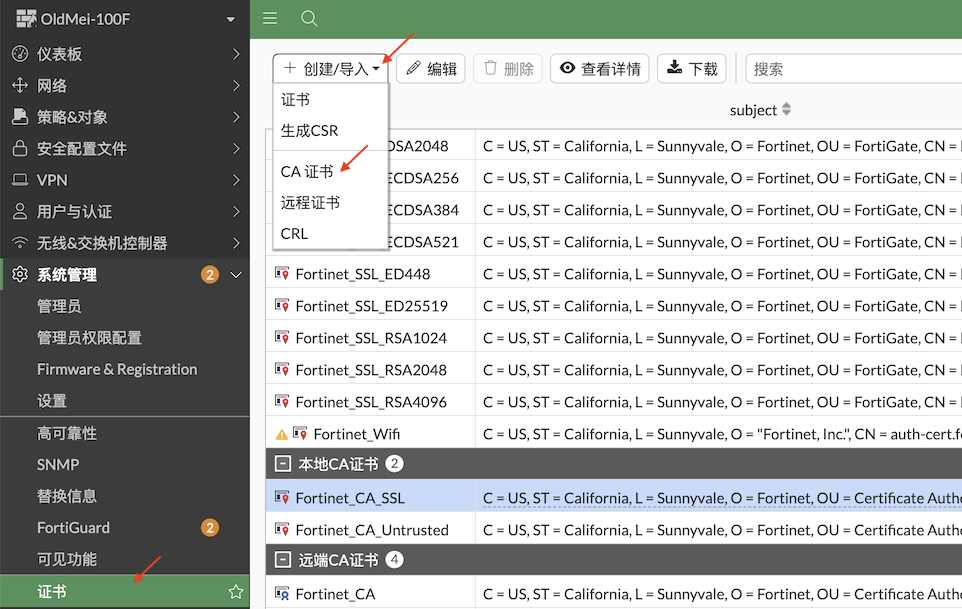Click the 查看详情 eye button
Screen dimensions: 962x609
click(x=599, y=69)
